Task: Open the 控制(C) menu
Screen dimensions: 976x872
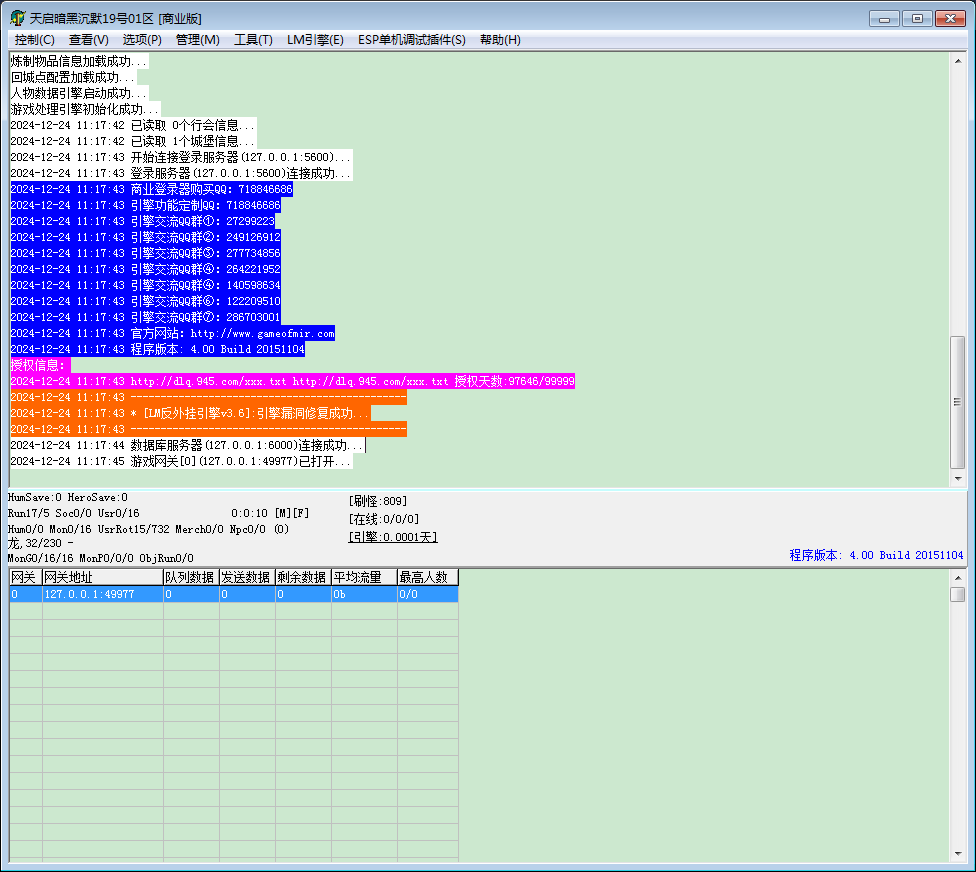Action: [x=35, y=40]
